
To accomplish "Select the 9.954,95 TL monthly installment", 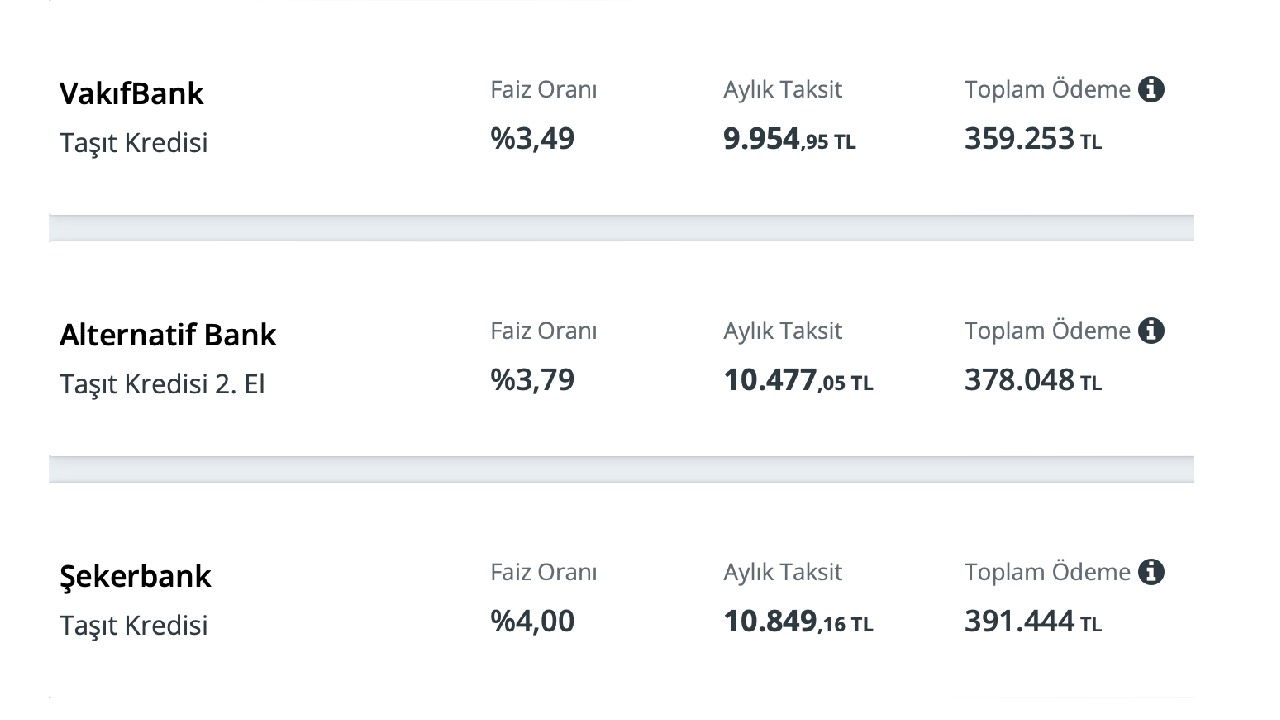I will pyautogui.click(x=790, y=139).
